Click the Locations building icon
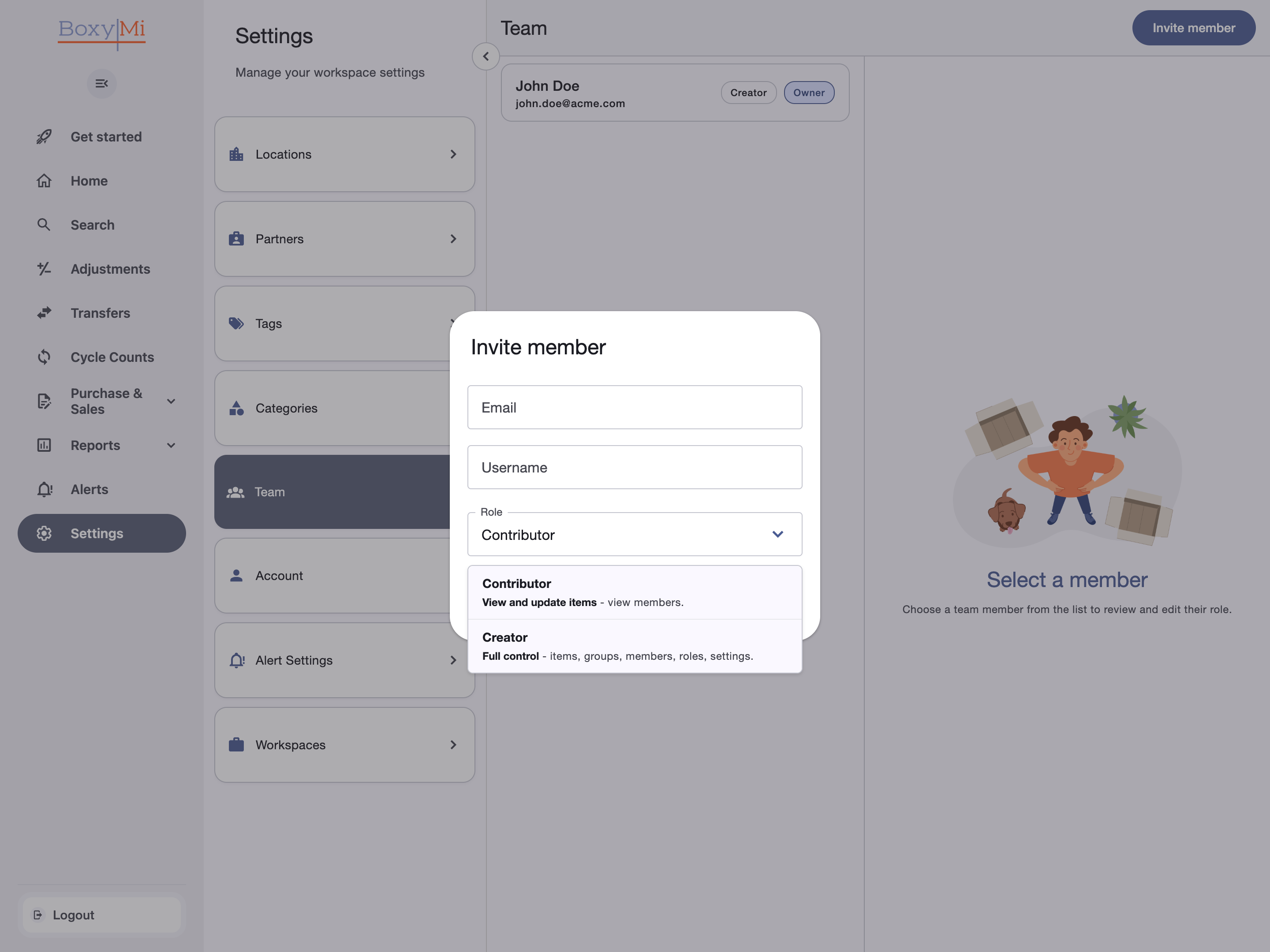Viewport: 1270px width, 952px height. [236, 154]
